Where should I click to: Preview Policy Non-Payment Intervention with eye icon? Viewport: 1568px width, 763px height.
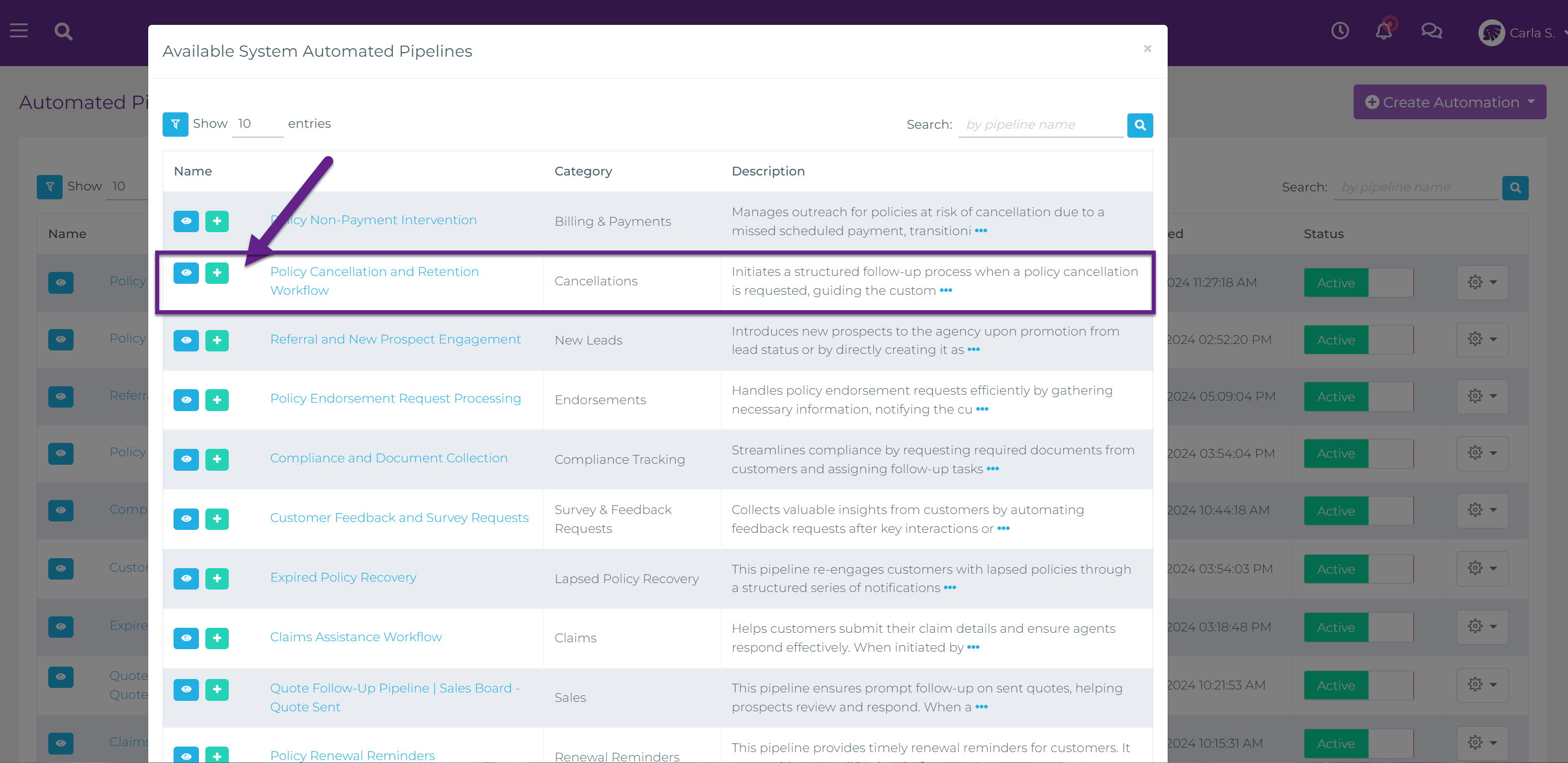point(186,222)
